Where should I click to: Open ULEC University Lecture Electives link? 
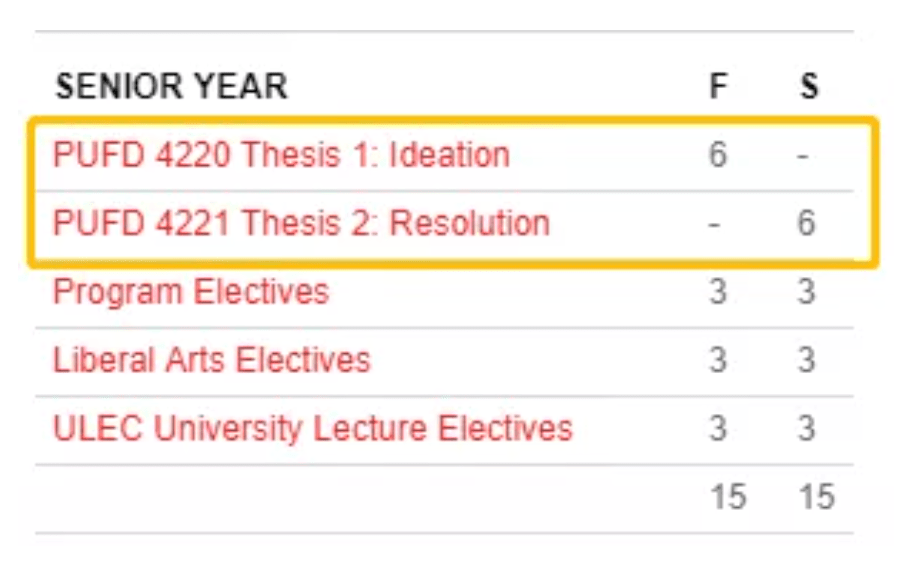pyautogui.click(x=313, y=428)
